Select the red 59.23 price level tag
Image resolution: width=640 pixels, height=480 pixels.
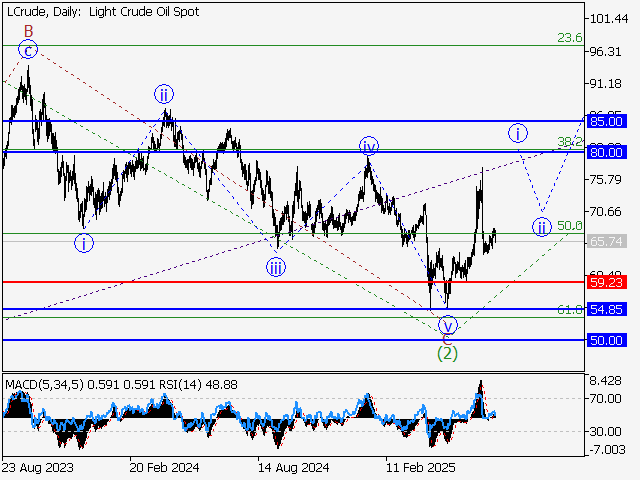tap(606, 283)
